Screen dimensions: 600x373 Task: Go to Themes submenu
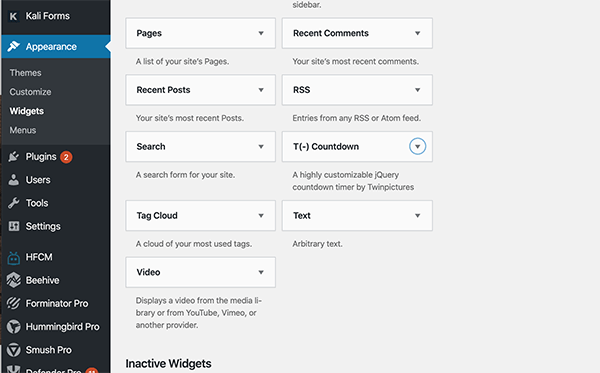pyautogui.click(x=25, y=73)
